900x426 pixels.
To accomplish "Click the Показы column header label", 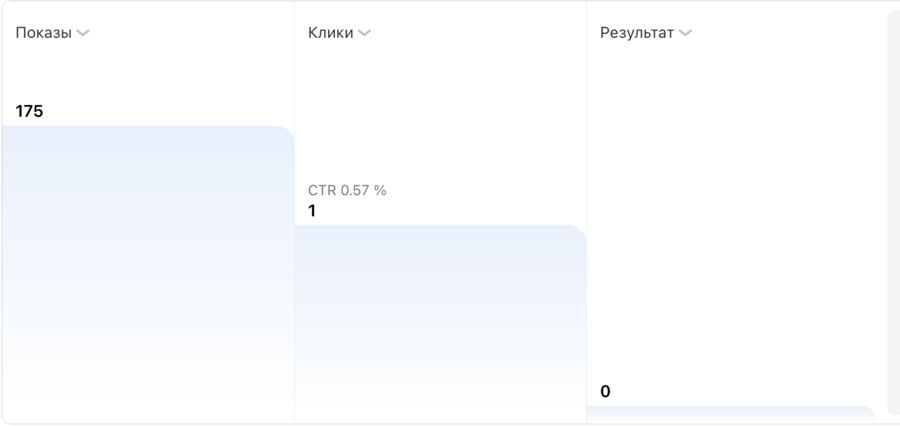I will (x=44, y=33).
